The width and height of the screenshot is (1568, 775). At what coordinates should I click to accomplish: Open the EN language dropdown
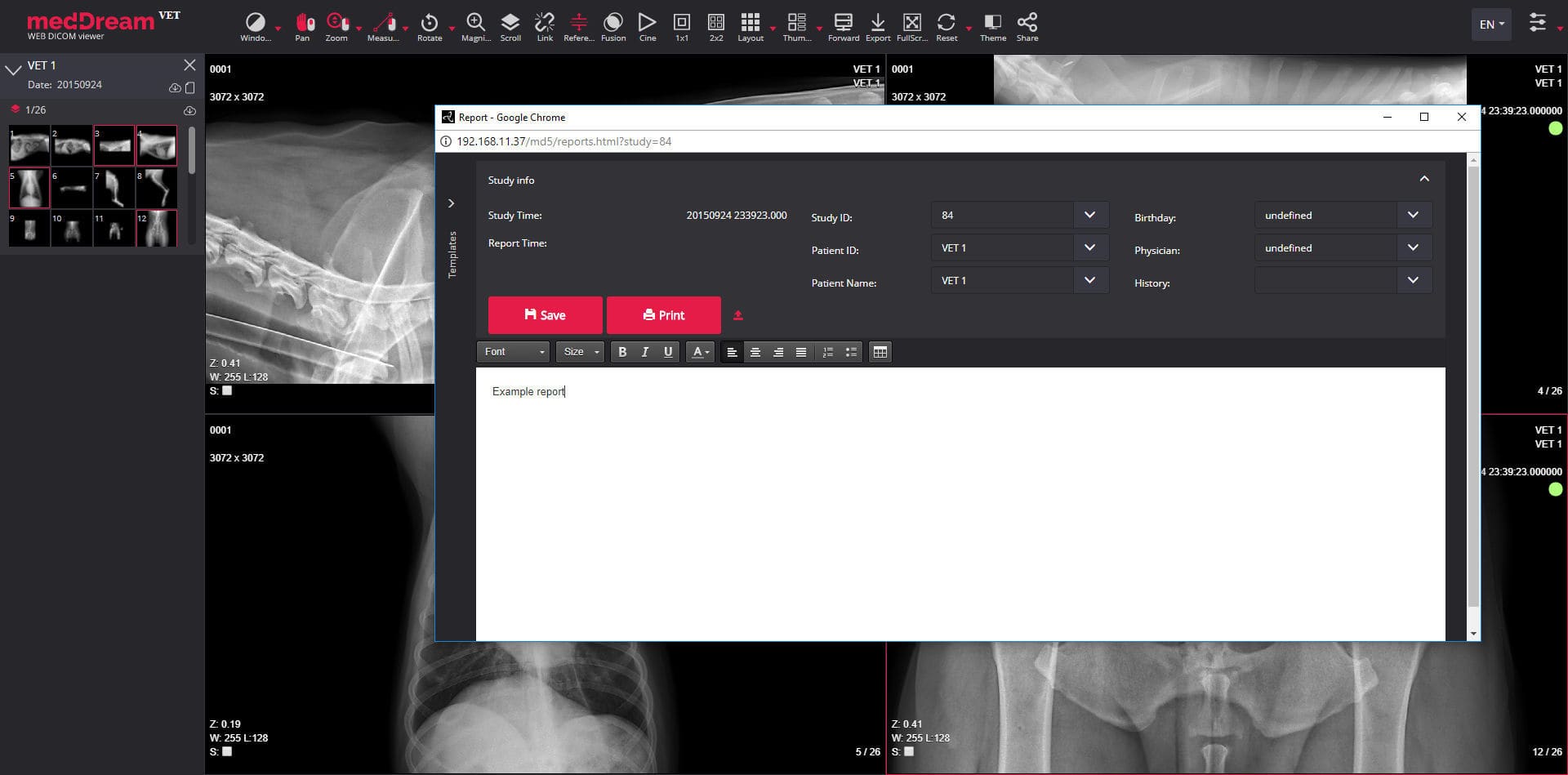pyautogui.click(x=1490, y=24)
